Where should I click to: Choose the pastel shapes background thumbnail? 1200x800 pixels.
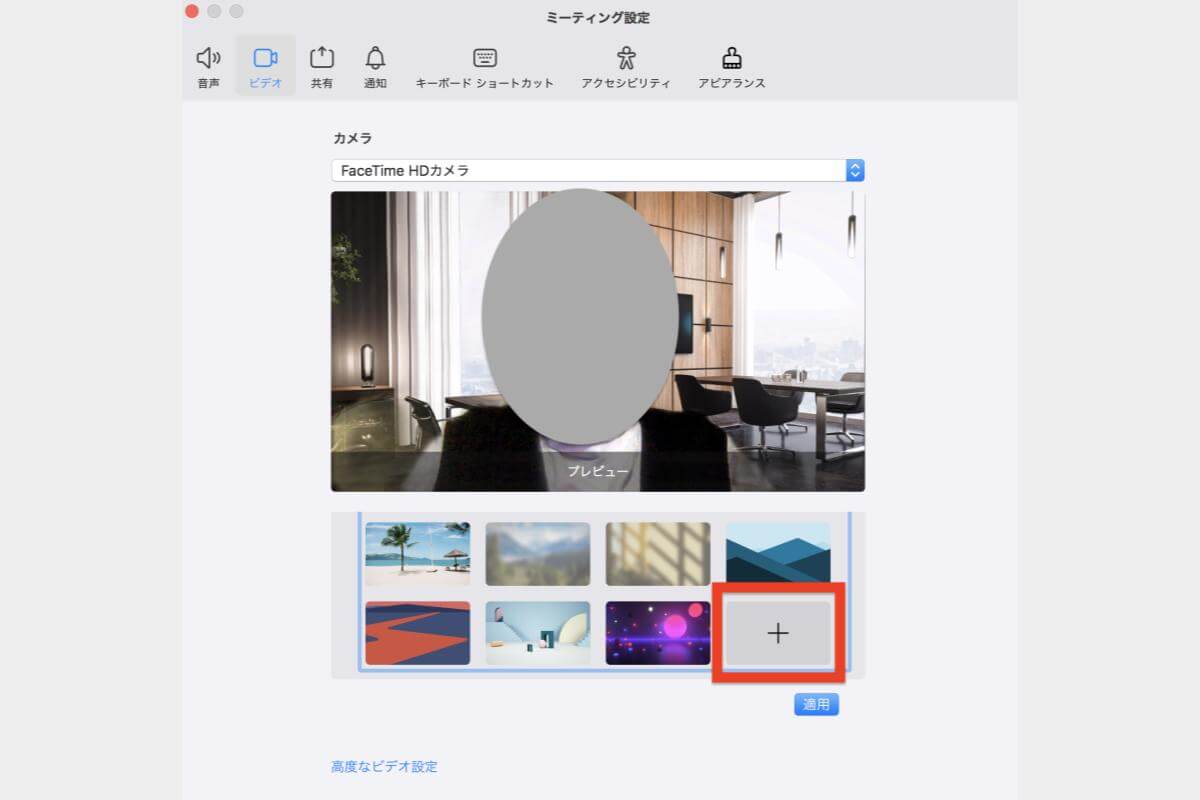point(538,632)
